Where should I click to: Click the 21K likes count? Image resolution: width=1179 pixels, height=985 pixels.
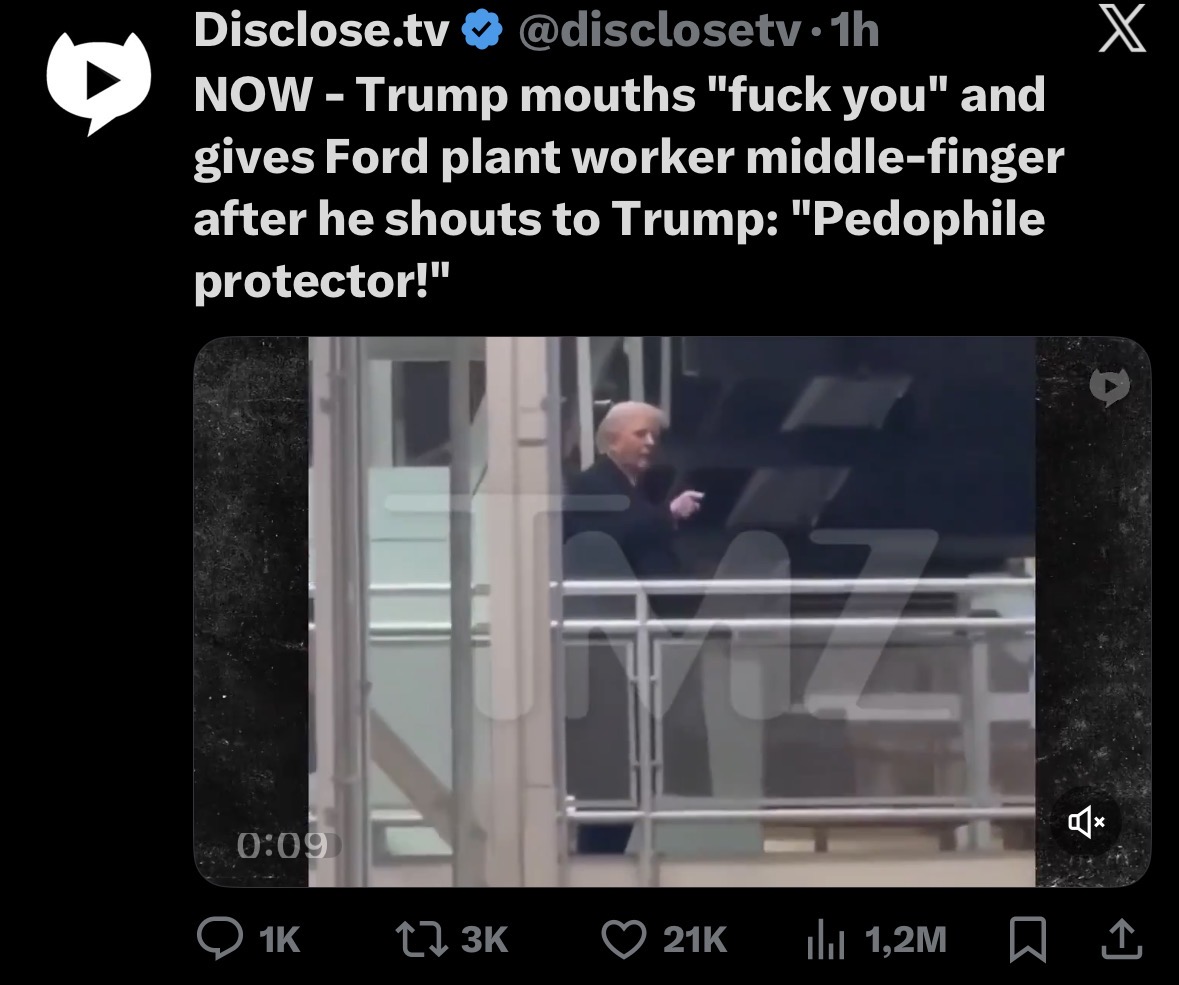coord(694,940)
